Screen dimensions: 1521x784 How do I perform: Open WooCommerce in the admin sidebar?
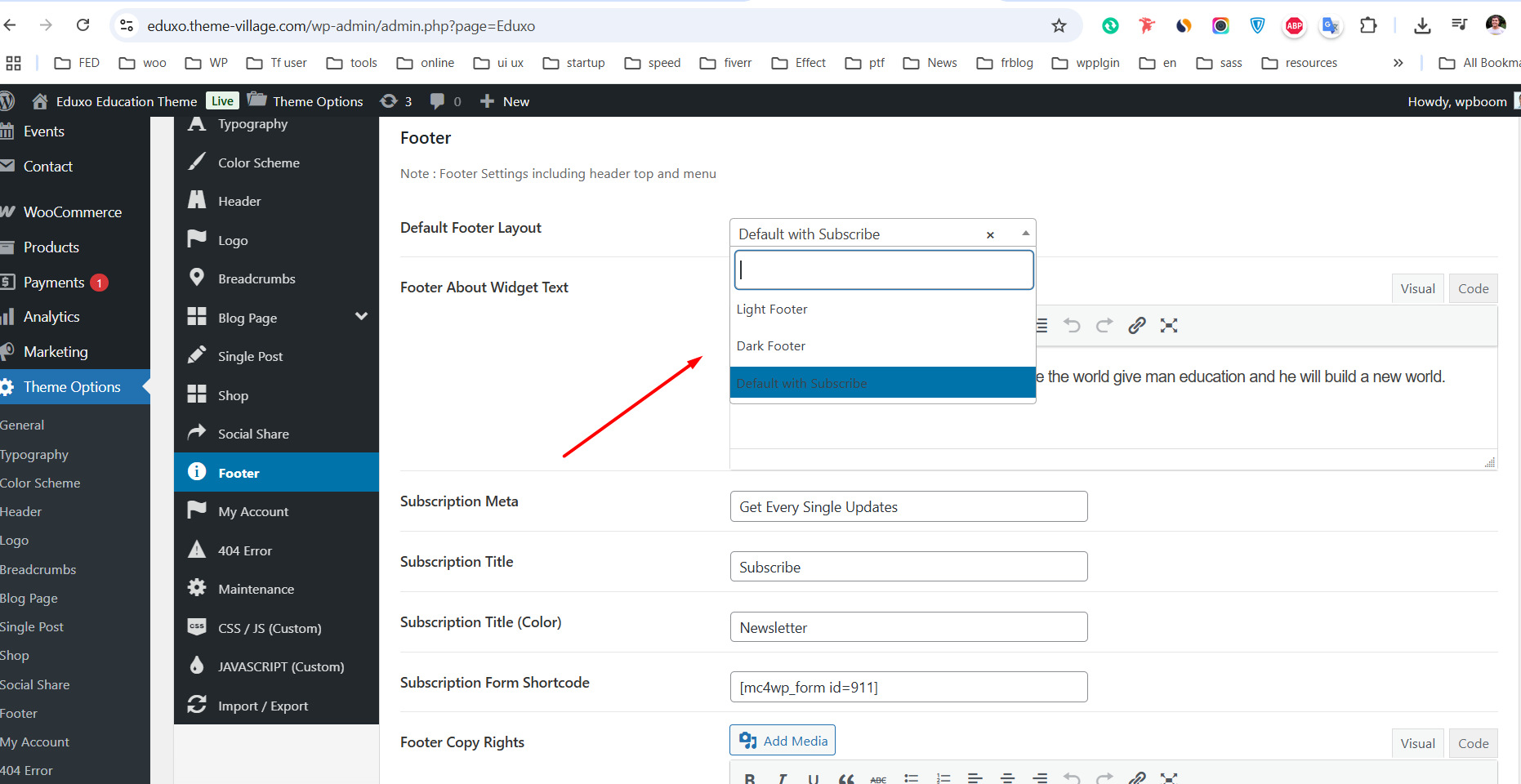click(x=72, y=212)
